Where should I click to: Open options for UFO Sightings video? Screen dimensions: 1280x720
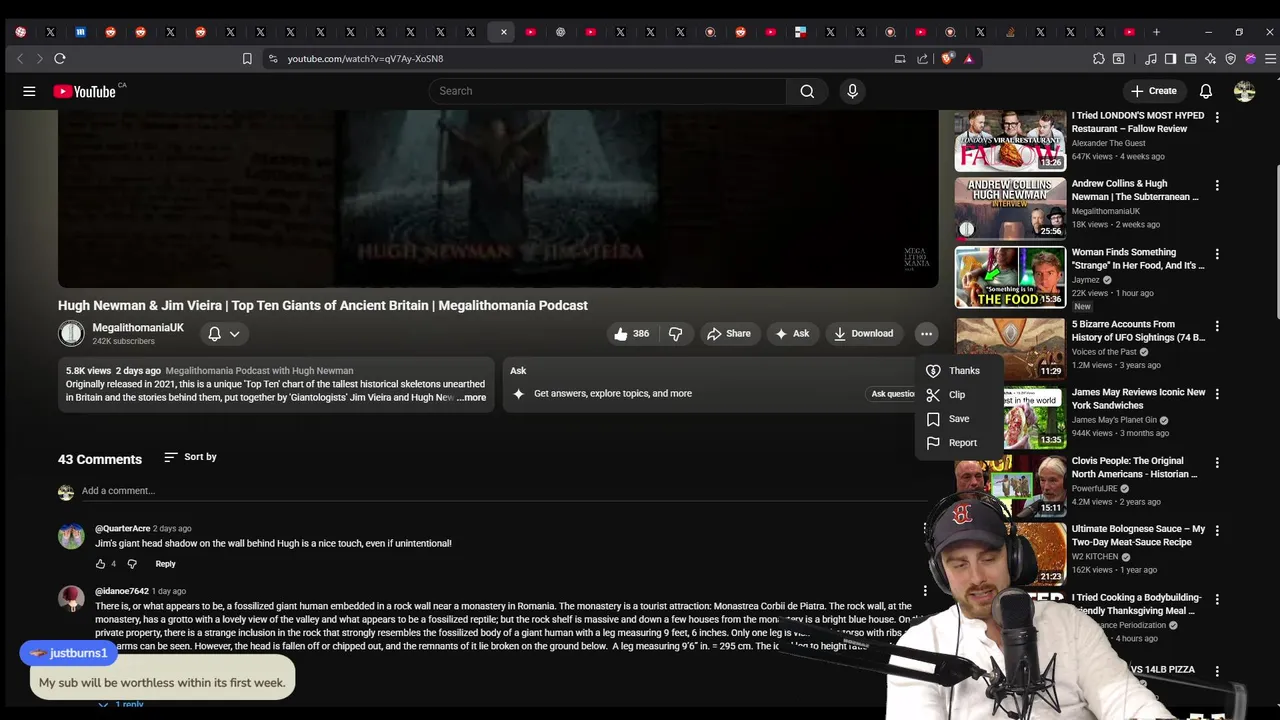click(1217, 326)
